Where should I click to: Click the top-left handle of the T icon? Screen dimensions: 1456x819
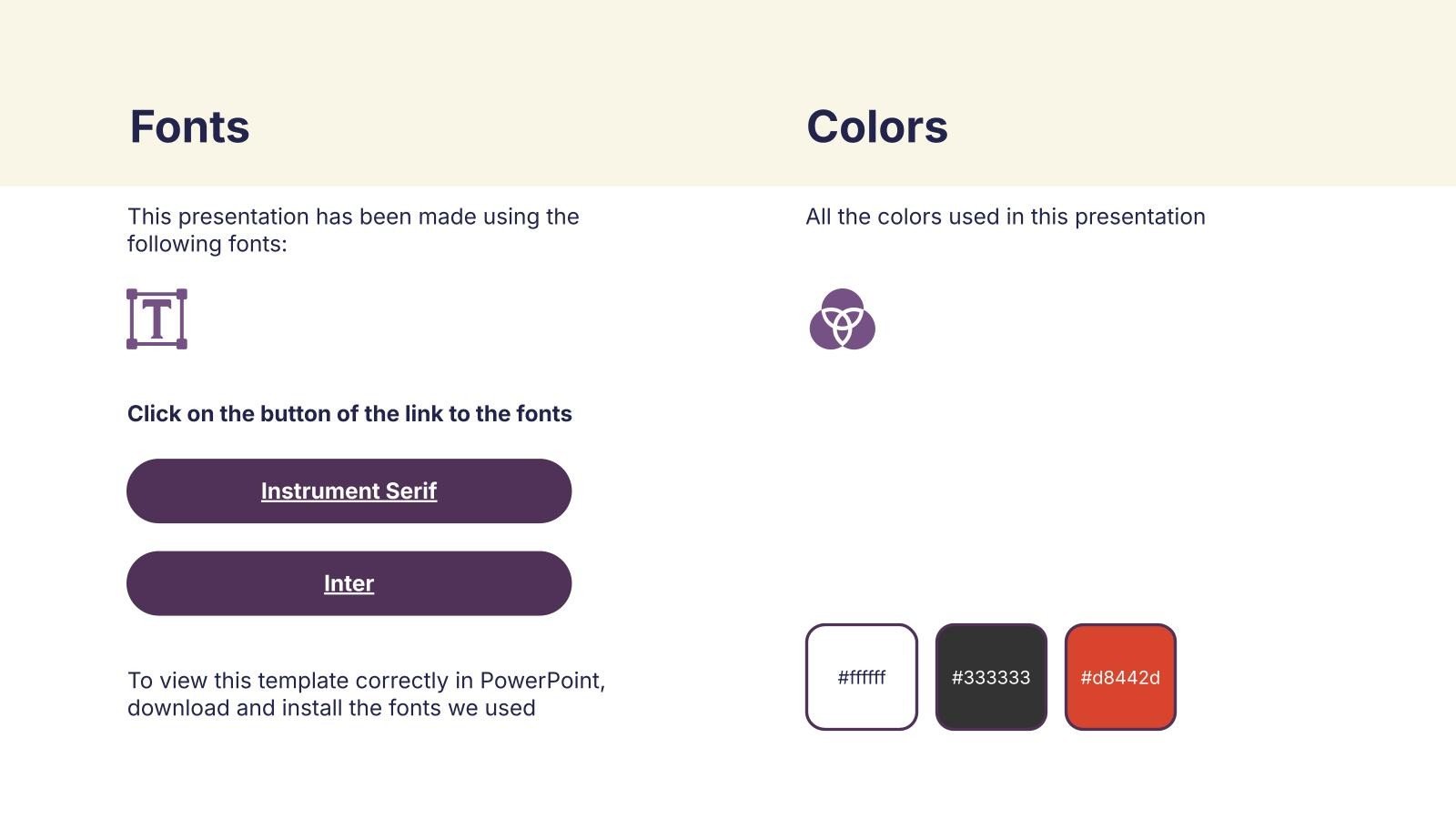132,294
